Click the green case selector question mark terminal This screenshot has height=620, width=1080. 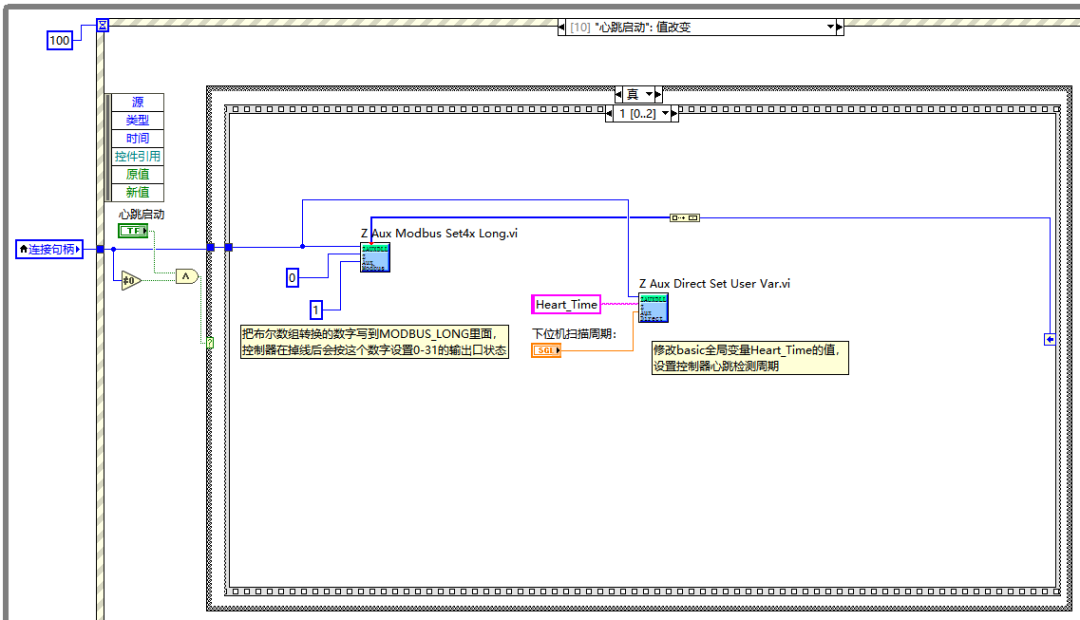(x=210, y=343)
